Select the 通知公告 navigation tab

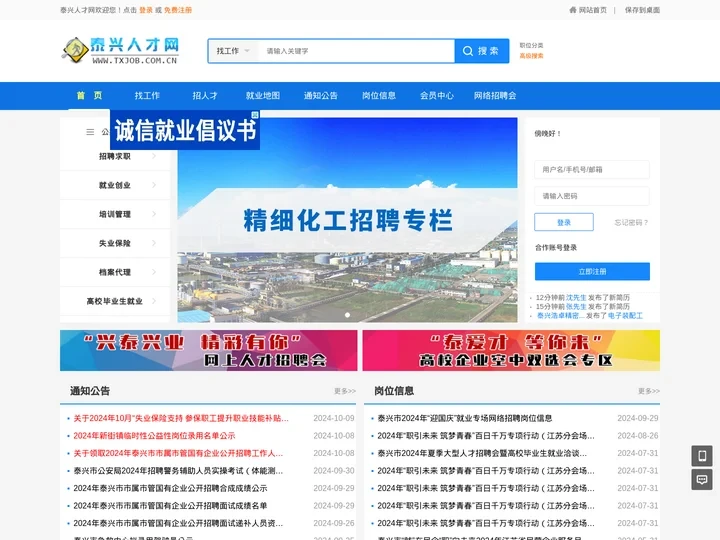[321, 96]
